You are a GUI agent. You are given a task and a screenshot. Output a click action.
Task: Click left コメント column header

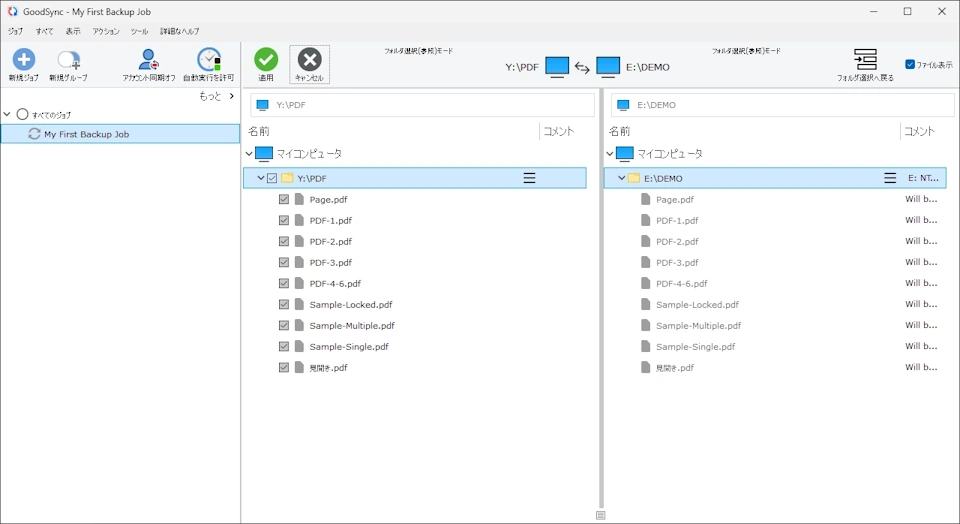coord(558,131)
